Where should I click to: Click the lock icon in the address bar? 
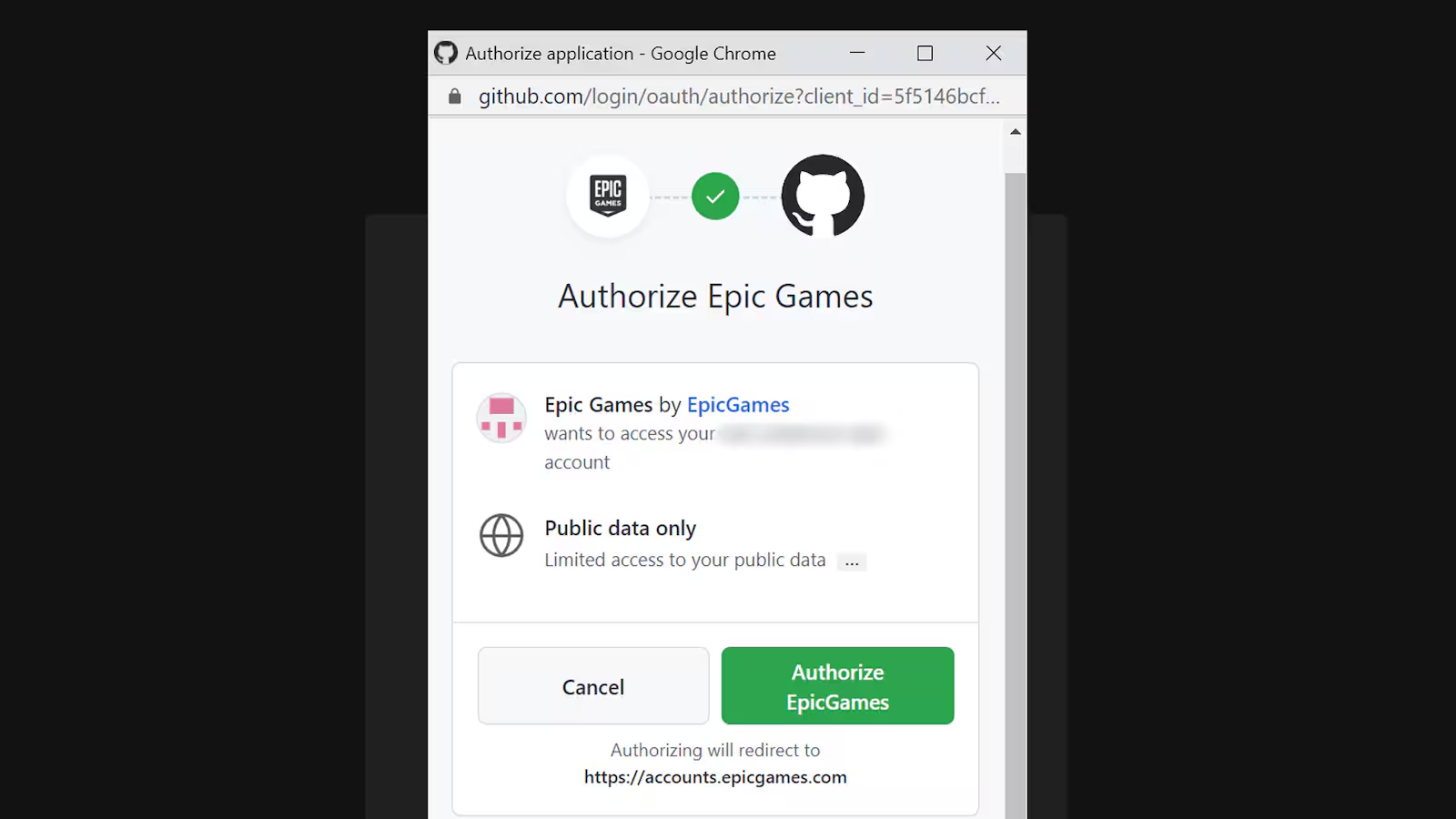(455, 96)
